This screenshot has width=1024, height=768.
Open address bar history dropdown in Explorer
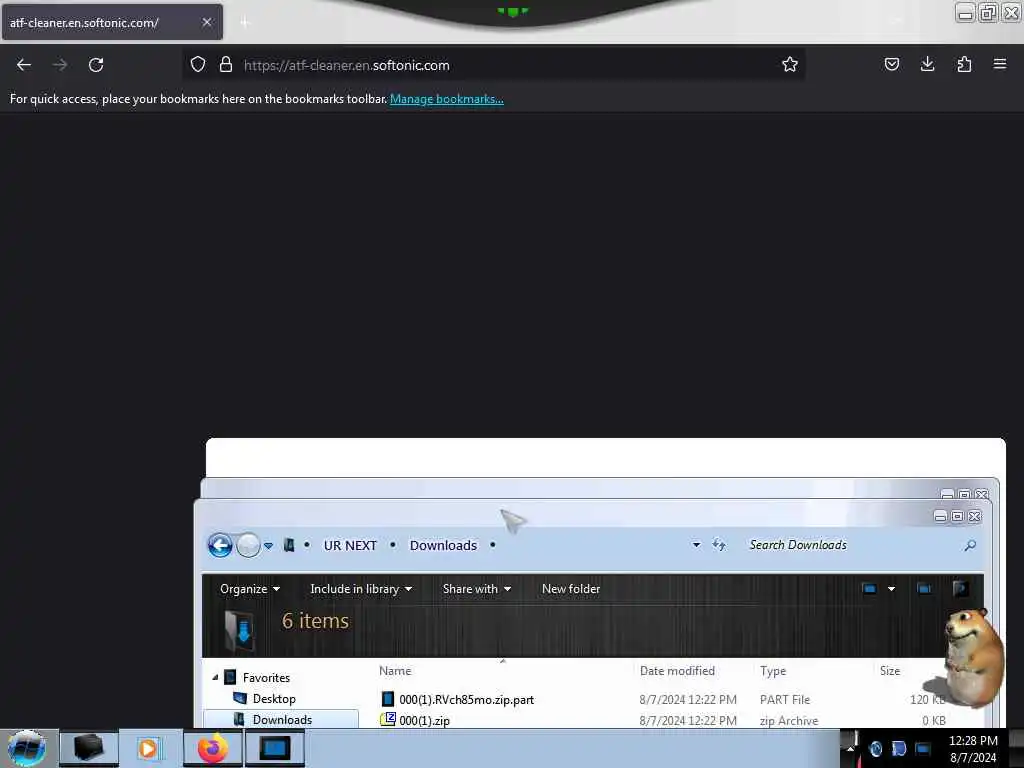tap(696, 545)
